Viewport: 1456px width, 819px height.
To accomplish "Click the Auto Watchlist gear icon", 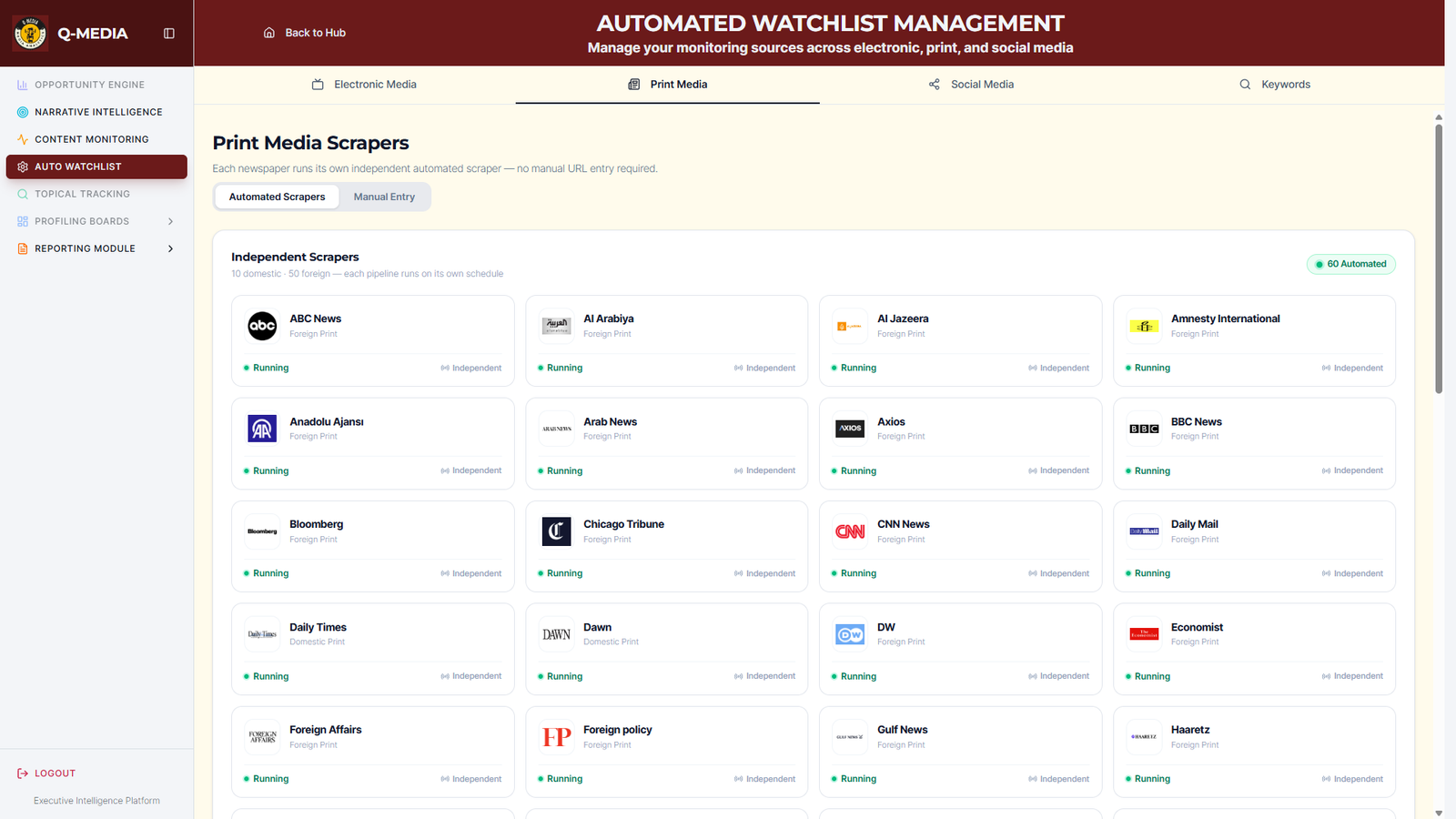I will pos(23,167).
